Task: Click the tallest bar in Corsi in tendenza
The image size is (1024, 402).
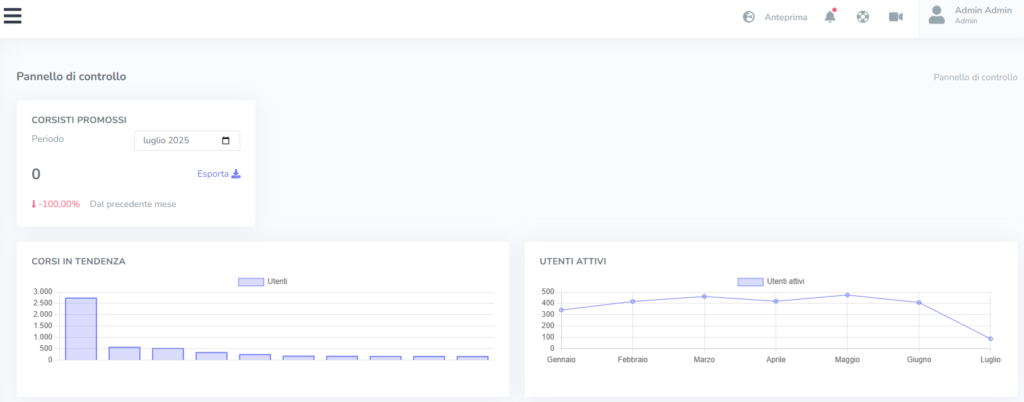Action: 81,328
